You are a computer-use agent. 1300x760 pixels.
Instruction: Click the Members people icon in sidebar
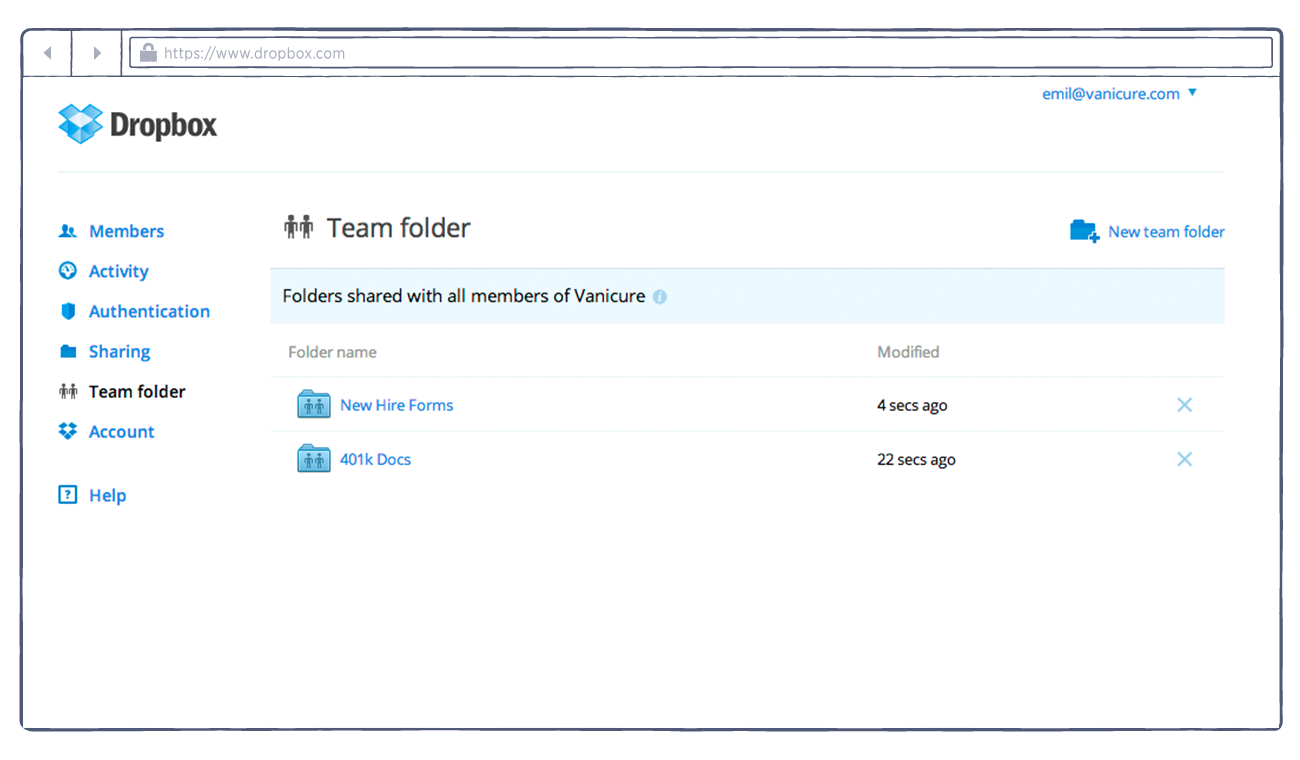point(68,231)
